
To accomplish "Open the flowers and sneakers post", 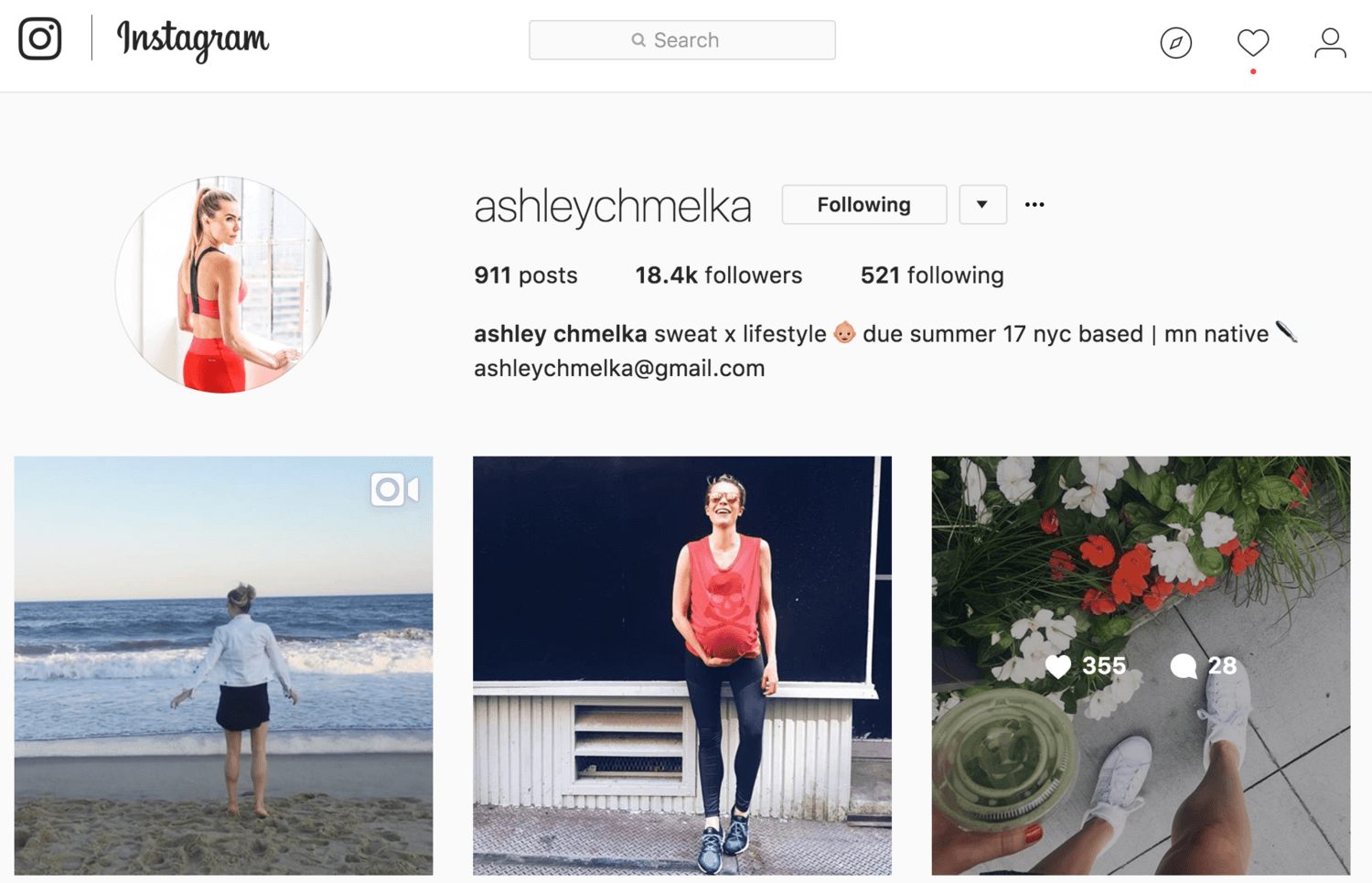I will pyautogui.click(x=1141, y=666).
